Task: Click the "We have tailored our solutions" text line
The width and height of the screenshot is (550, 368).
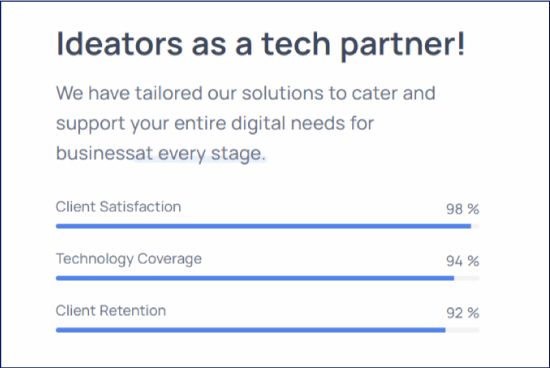Action: [246, 93]
